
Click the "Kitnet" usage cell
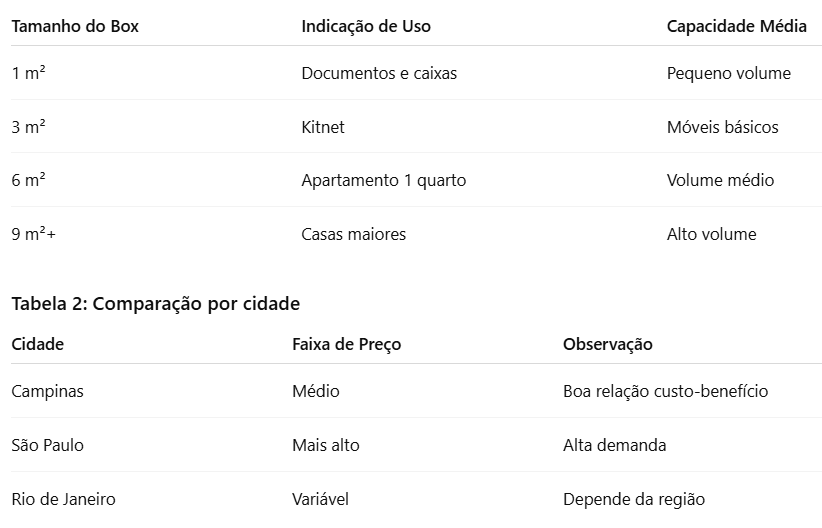[x=323, y=127]
